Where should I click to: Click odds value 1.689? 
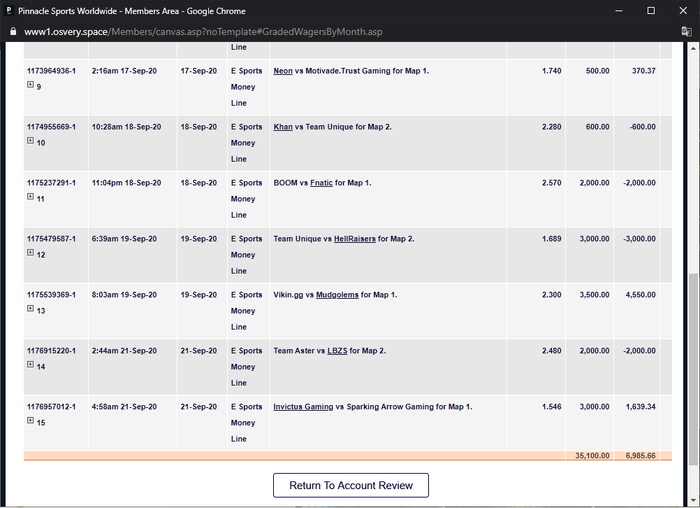551,239
